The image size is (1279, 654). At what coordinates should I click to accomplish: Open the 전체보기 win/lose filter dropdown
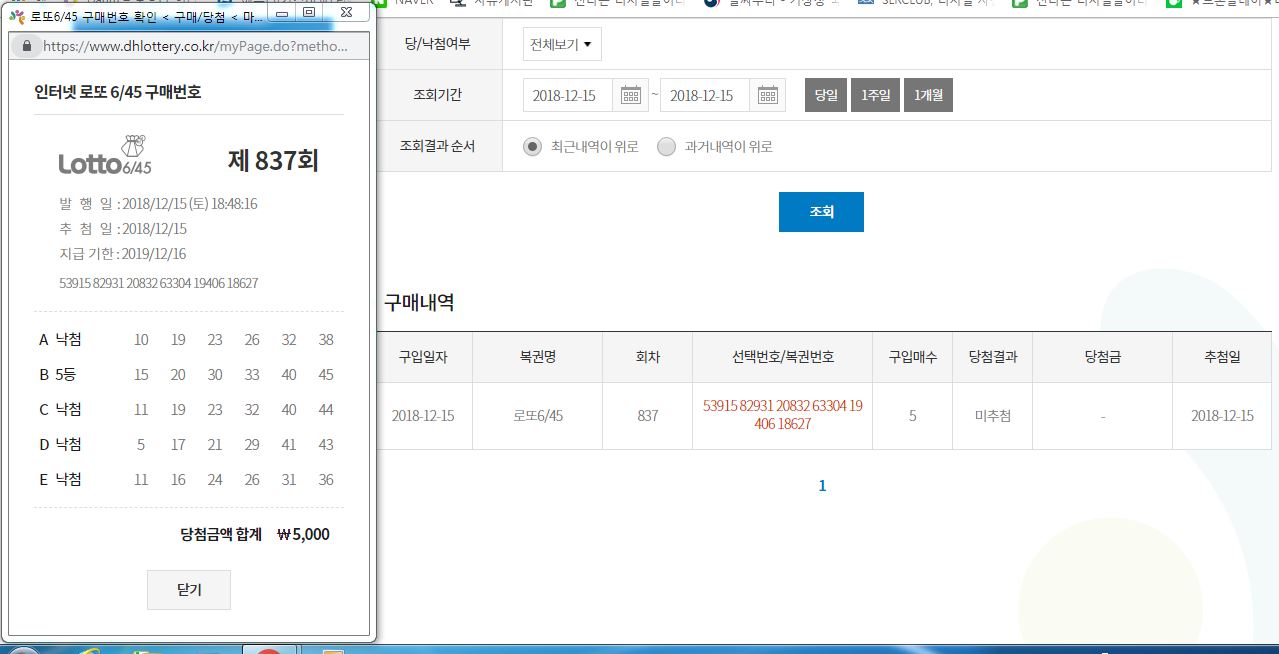[x=562, y=44]
